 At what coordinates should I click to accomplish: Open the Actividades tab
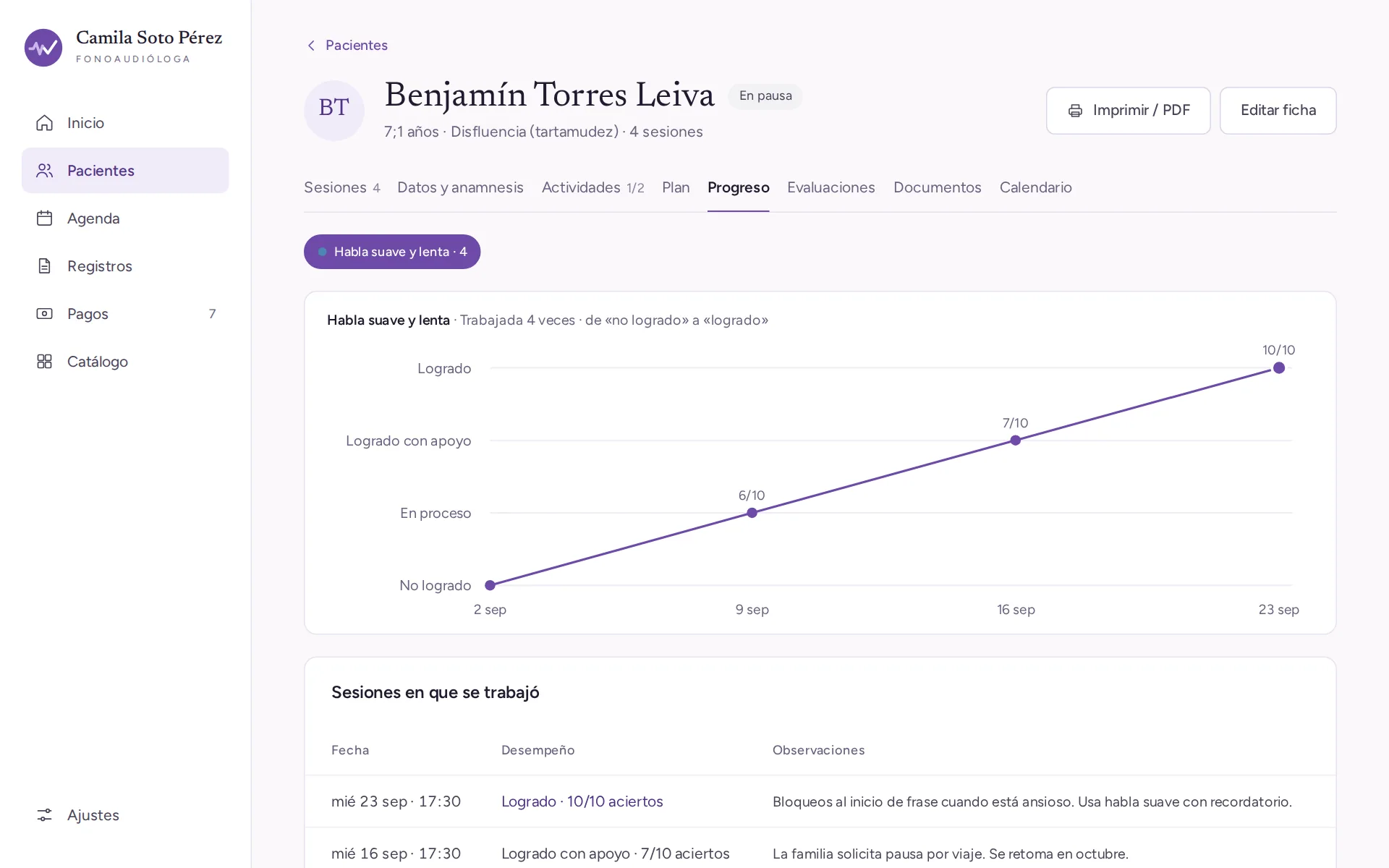592,187
